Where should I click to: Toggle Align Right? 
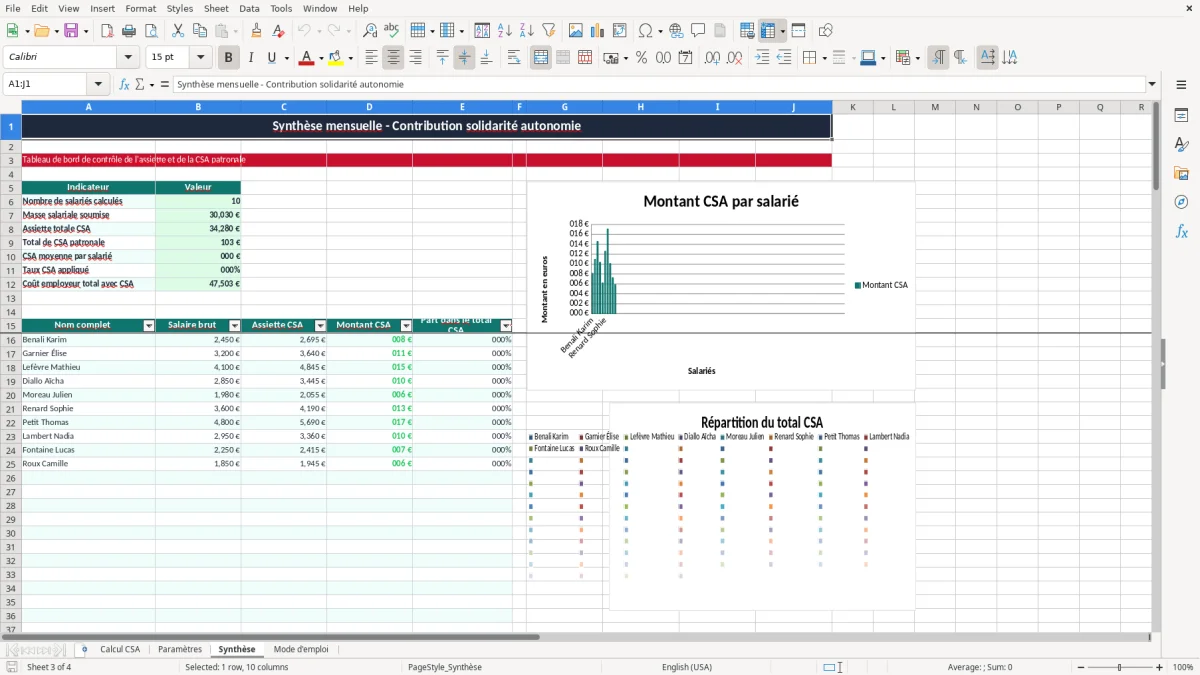[x=415, y=58]
